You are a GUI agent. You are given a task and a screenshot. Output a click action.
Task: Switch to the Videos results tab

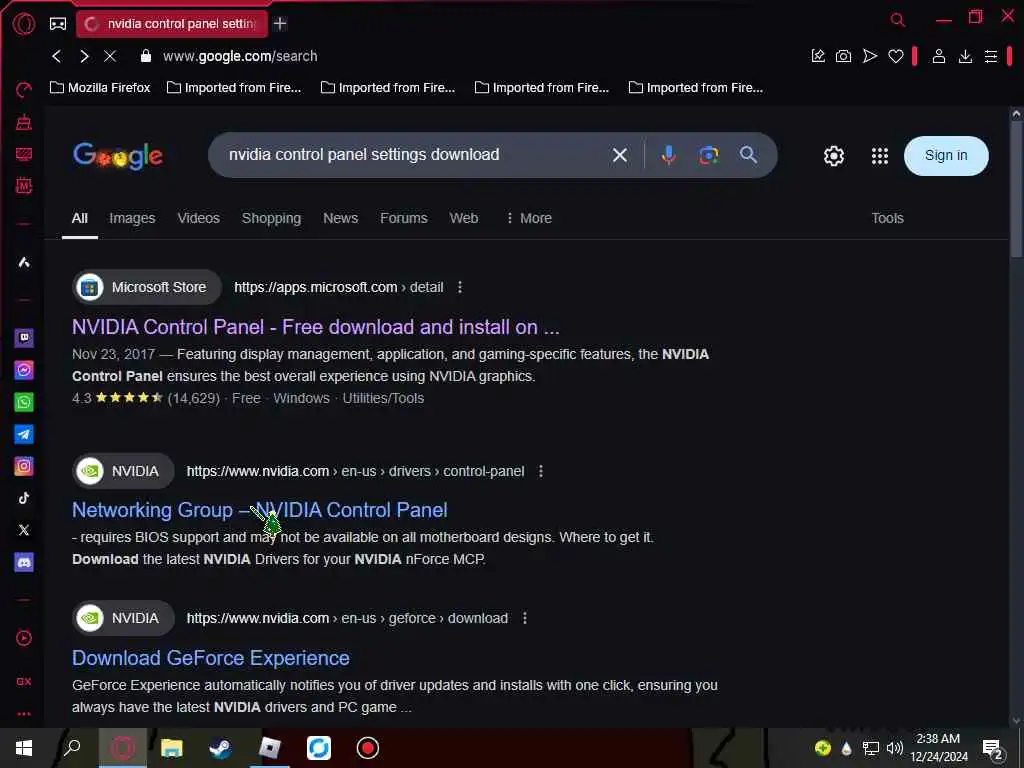(x=199, y=218)
